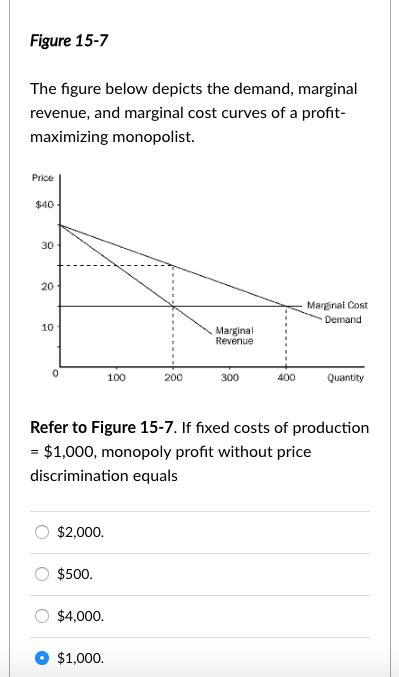The image size is (399, 677).
Task: Select the $2,000. radio button
Action: pos(42,532)
